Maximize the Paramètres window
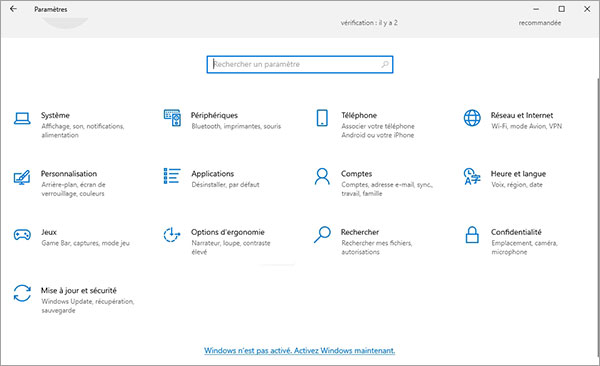The width and height of the screenshot is (600, 366). pos(561,9)
